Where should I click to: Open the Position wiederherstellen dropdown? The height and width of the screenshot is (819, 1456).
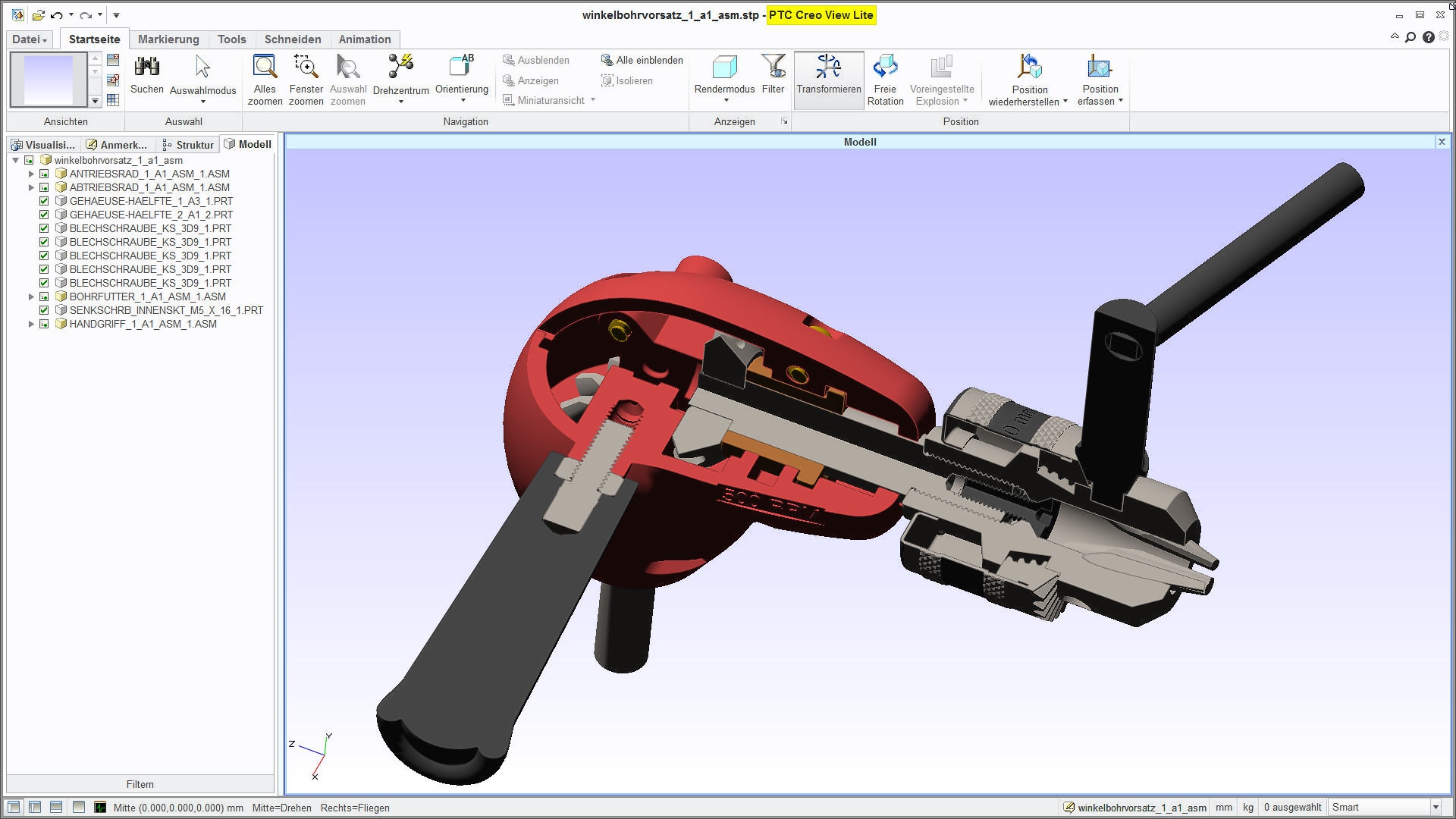coord(1065,102)
